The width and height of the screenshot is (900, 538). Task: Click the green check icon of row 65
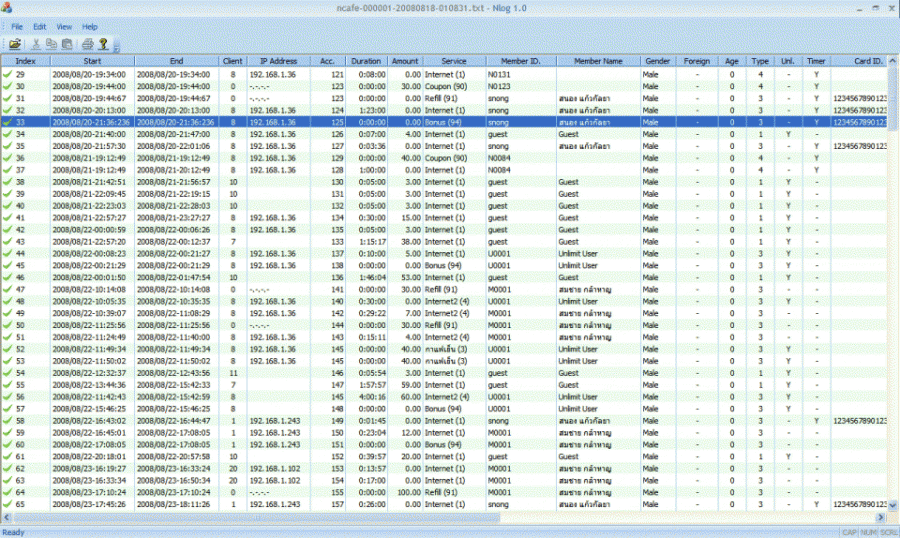pos(7,504)
